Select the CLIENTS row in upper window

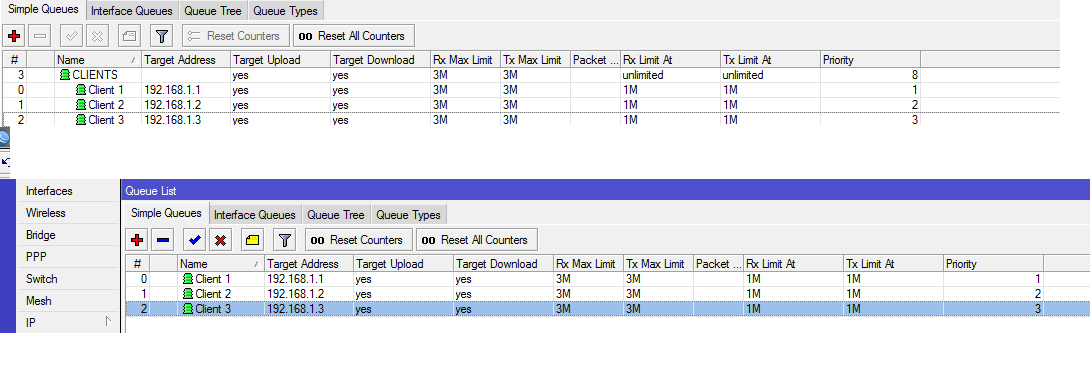(x=531, y=75)
